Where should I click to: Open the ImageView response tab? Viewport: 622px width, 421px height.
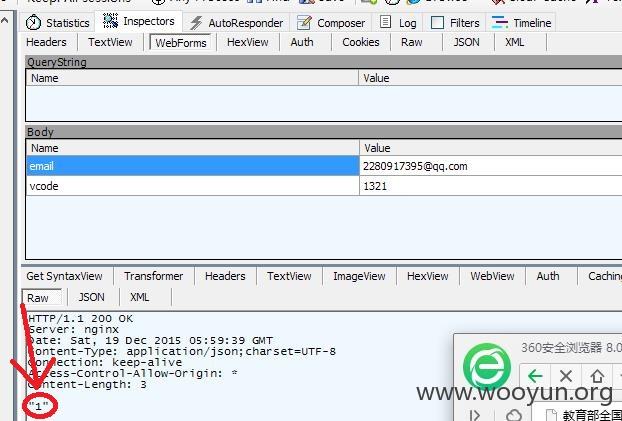coord(359,276)
